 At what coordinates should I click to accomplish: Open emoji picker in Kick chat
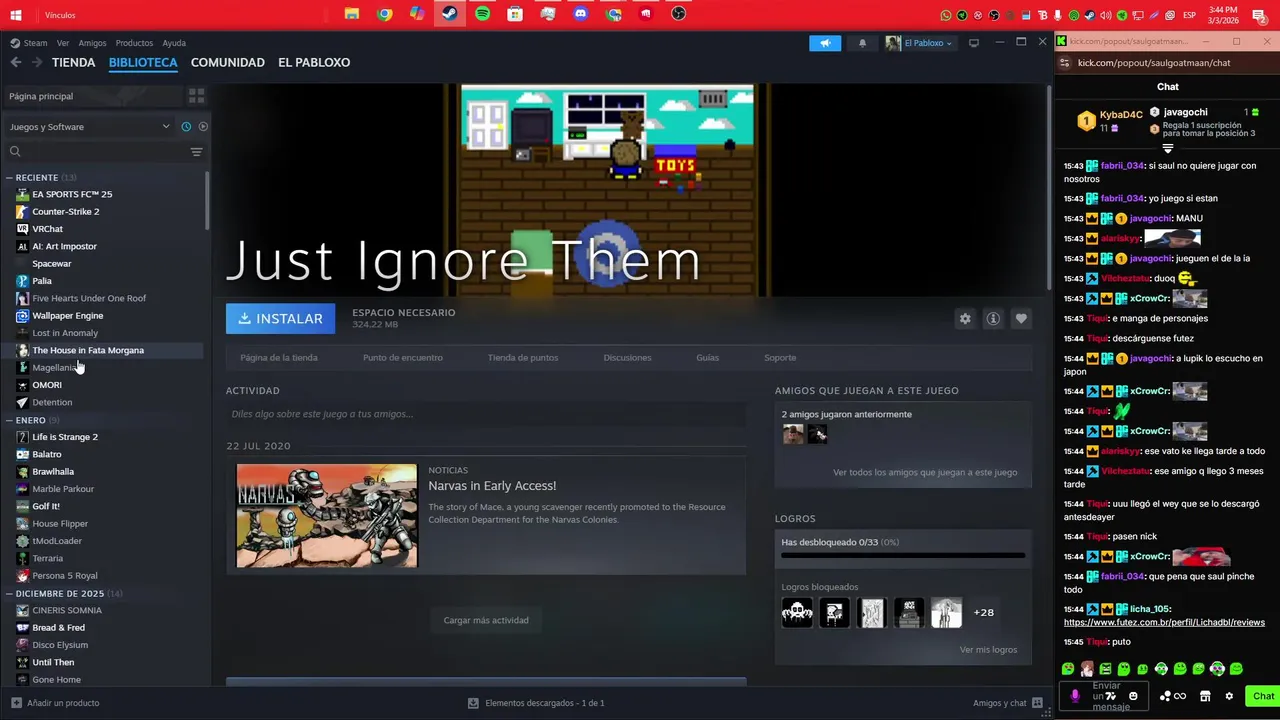(1133, 696)
